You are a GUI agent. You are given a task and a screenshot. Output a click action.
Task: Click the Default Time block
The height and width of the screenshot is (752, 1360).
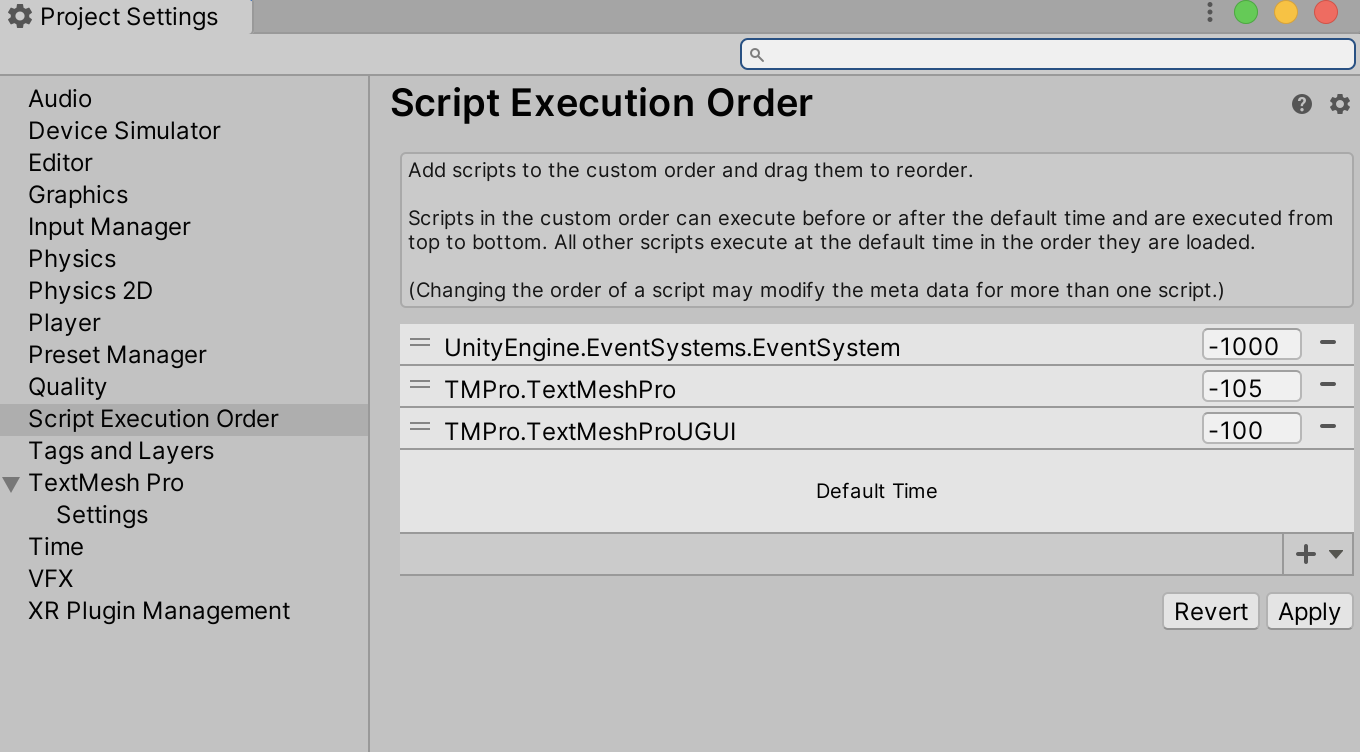[877, 491]
